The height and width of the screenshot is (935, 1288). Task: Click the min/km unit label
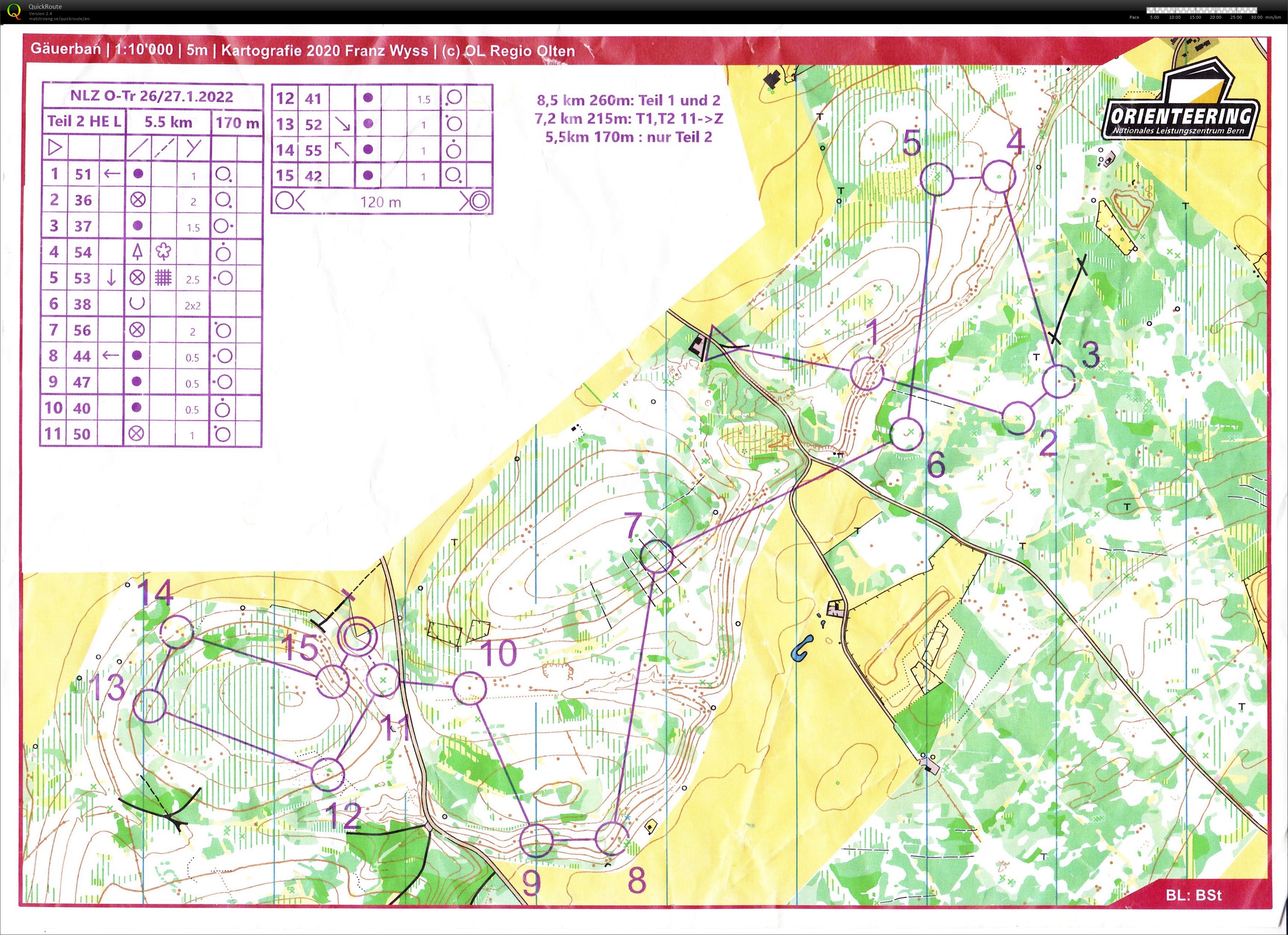[1274, 18]
